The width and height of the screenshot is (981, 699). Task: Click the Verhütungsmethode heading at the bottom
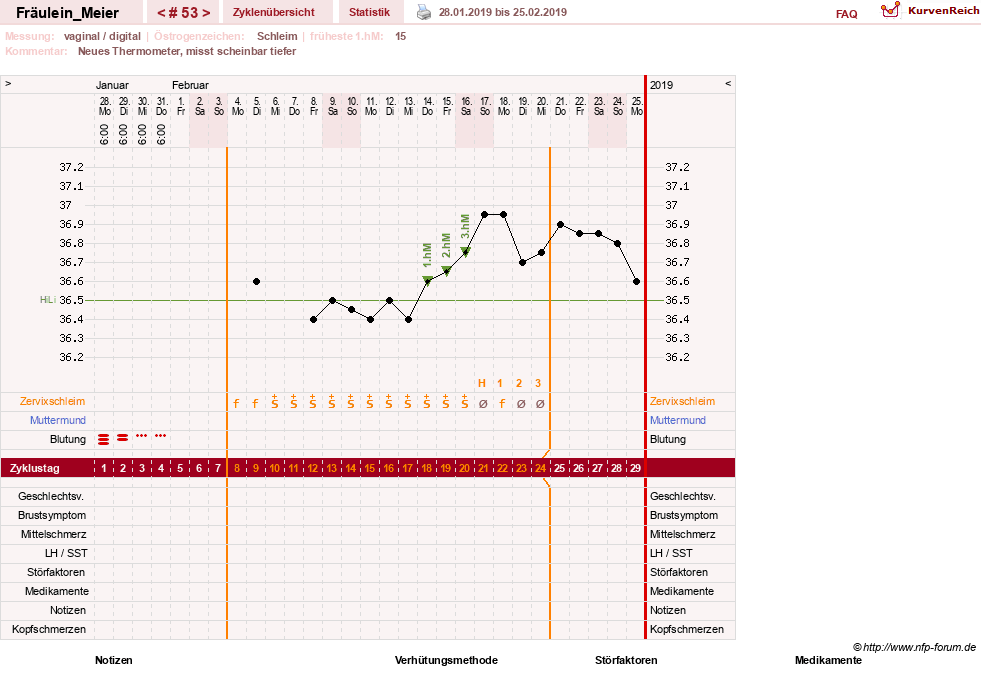tap(446, 660)
